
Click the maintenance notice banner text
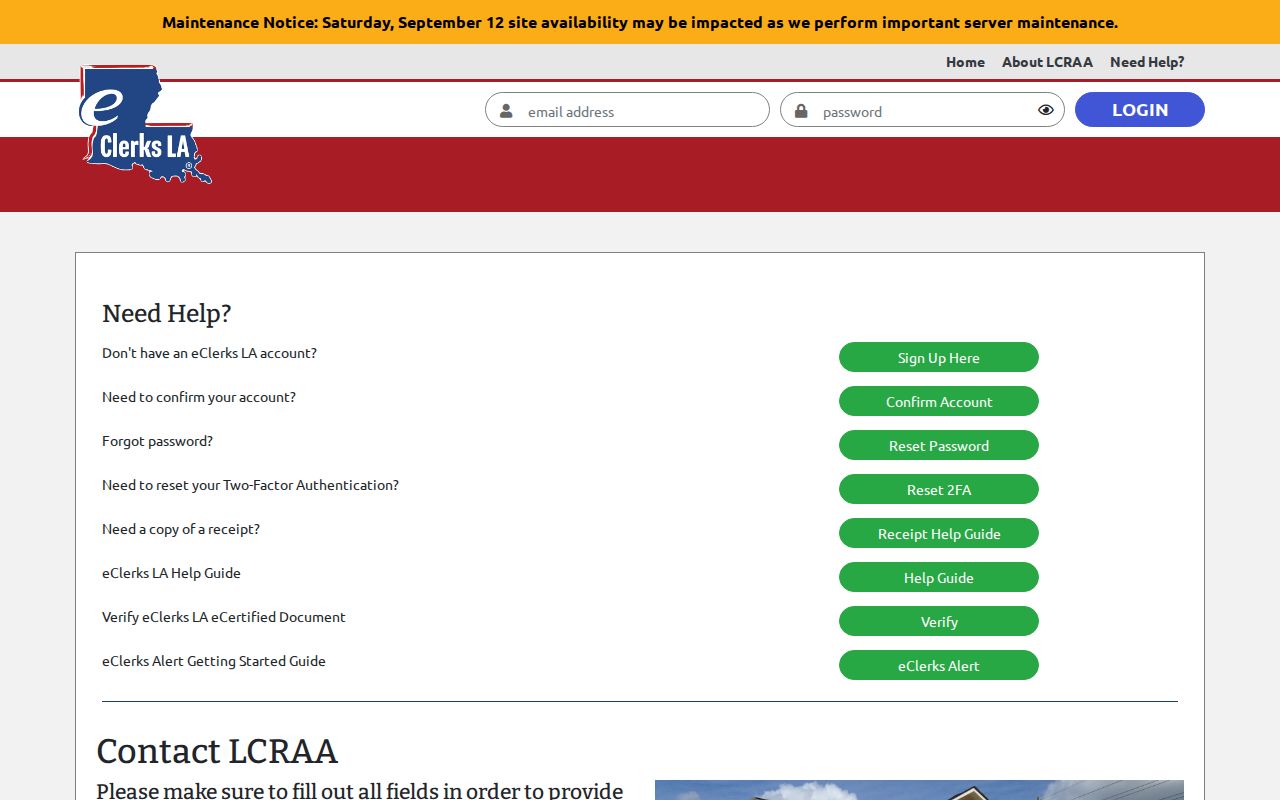click(640, 22)
